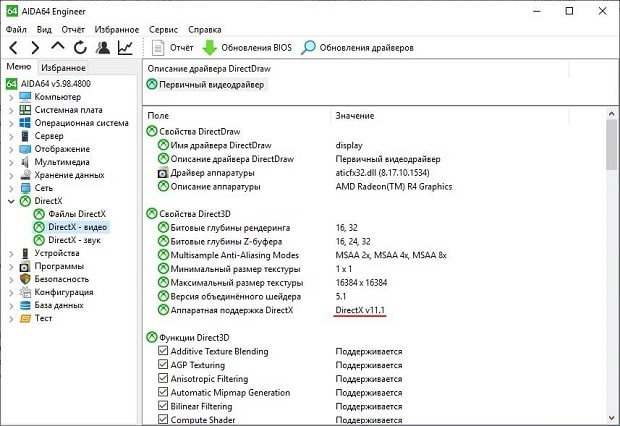Open the Файл menu
Viewport: 620px width, 426px height.
tap(16, 30)
